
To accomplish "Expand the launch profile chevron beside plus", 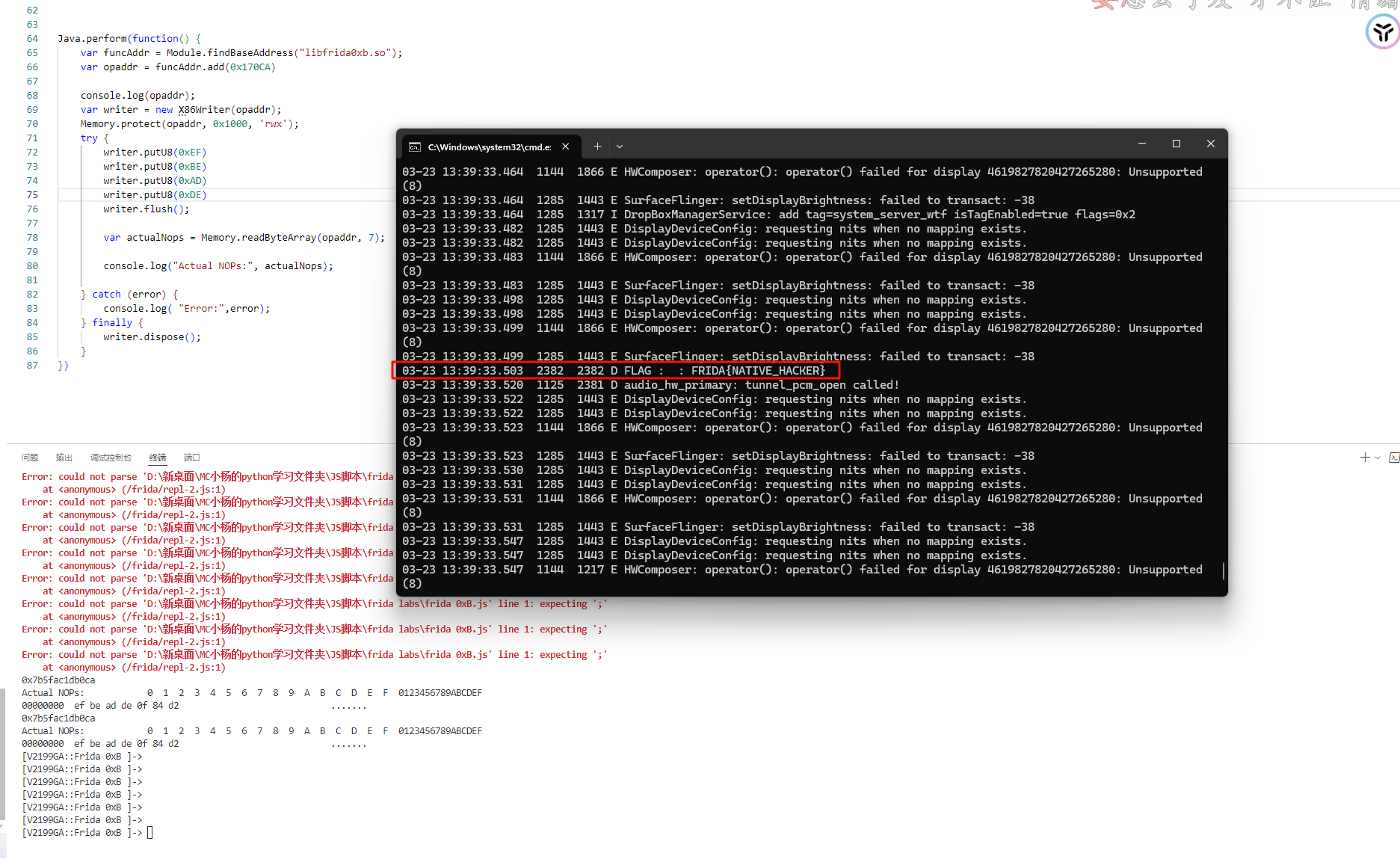I will tap(1378, 458).
